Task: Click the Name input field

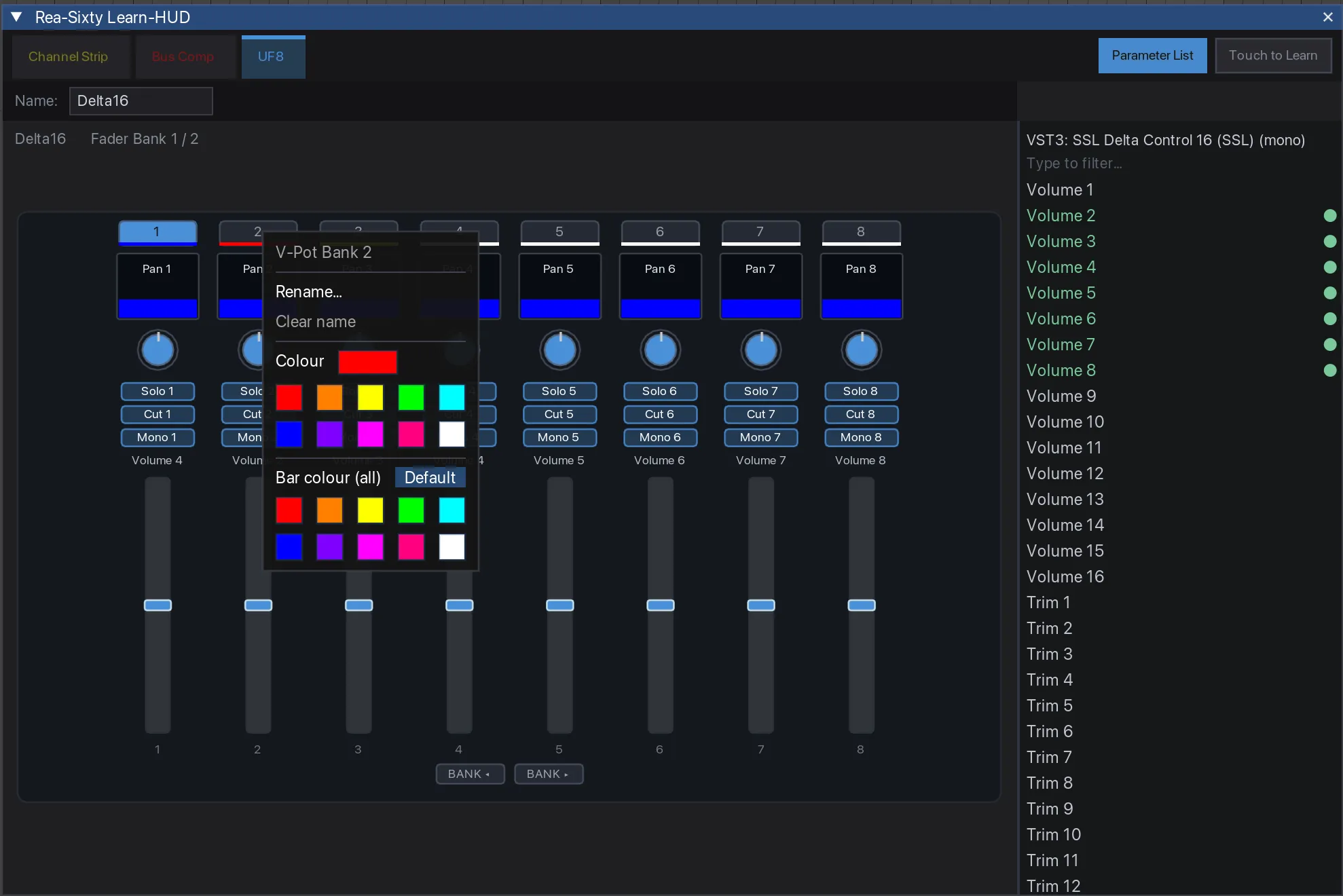Action: coord(141,101)
